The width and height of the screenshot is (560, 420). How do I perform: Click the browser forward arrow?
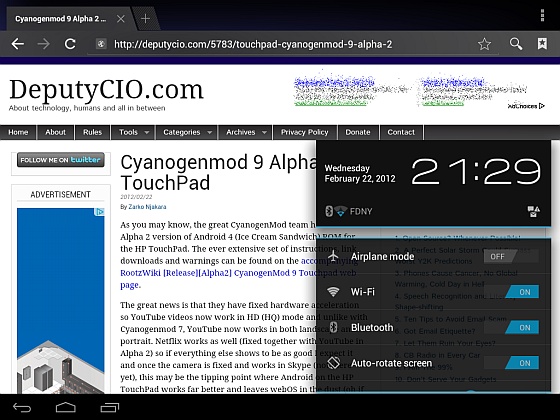click(x=44, y=44)
